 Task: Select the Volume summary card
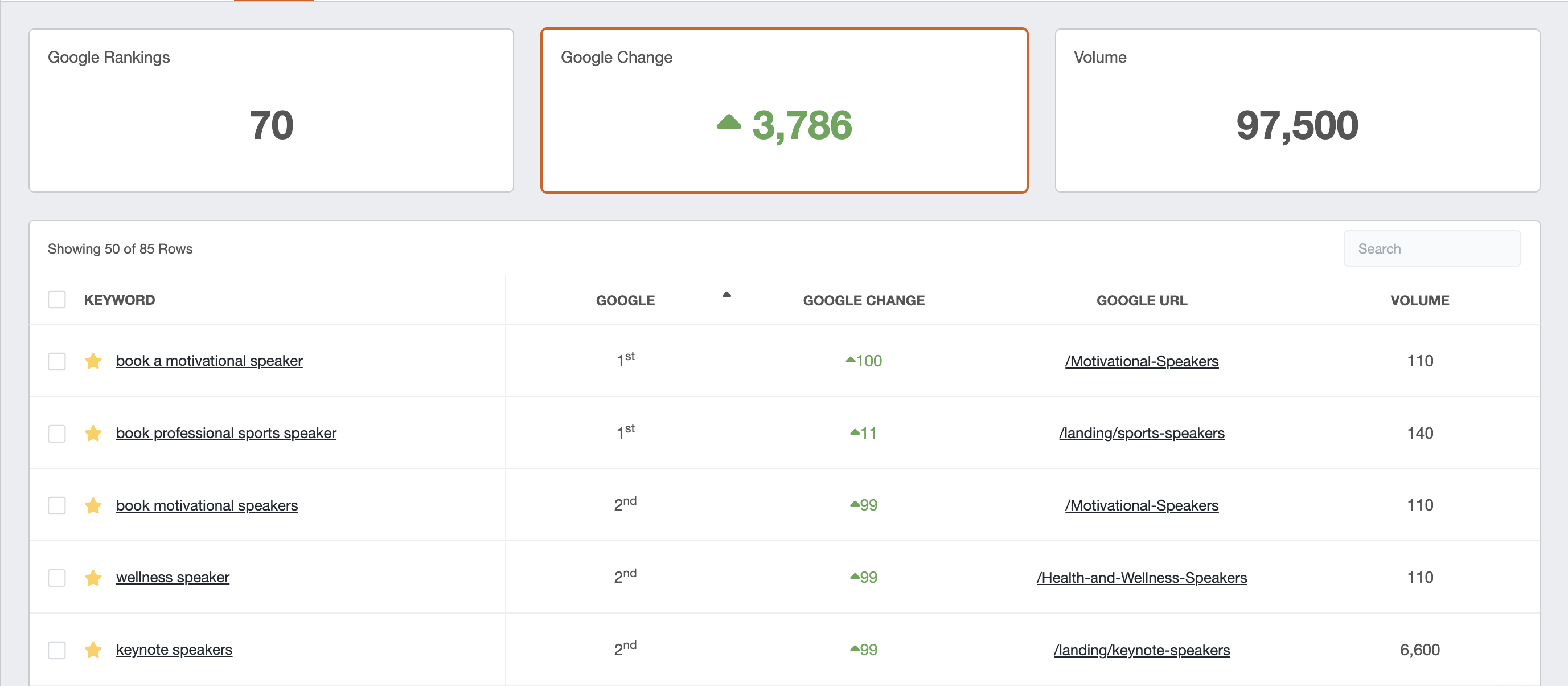[1296, 111]
